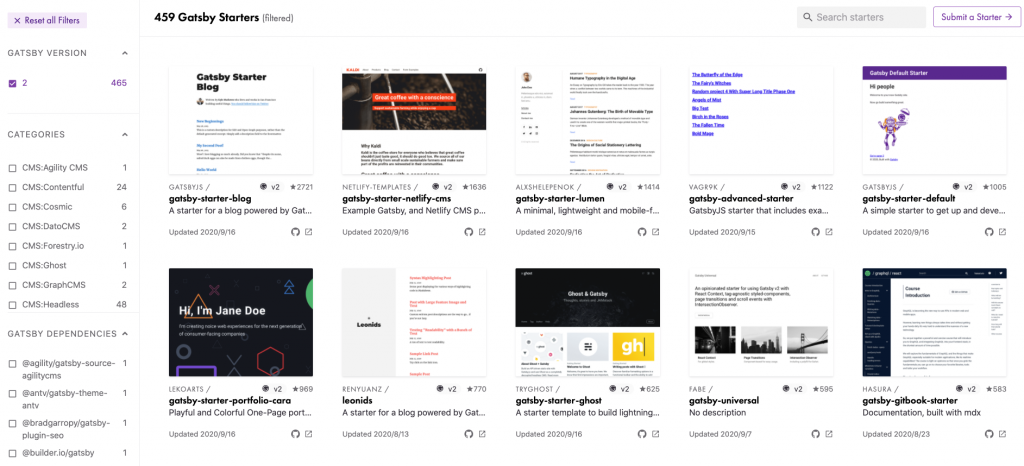The width and height of the screenshot is (1024, 466).
Task: Open external demo link for gatsby-starter-lumen
Action: pyautogui.click(x=656, y=232)
